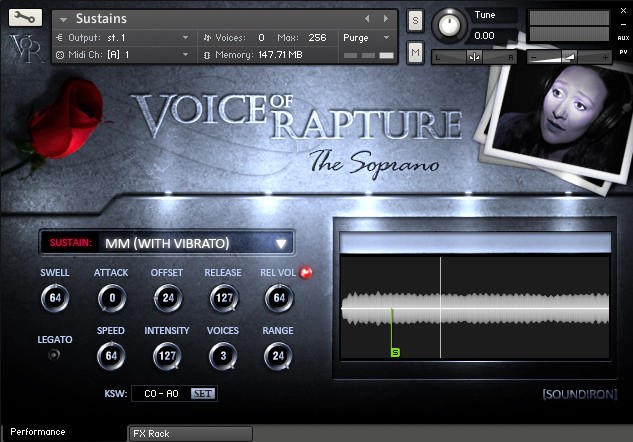Click the Max voices value 256
The image size is (633, 442).
pyautogui.click(x=317, y=38)
